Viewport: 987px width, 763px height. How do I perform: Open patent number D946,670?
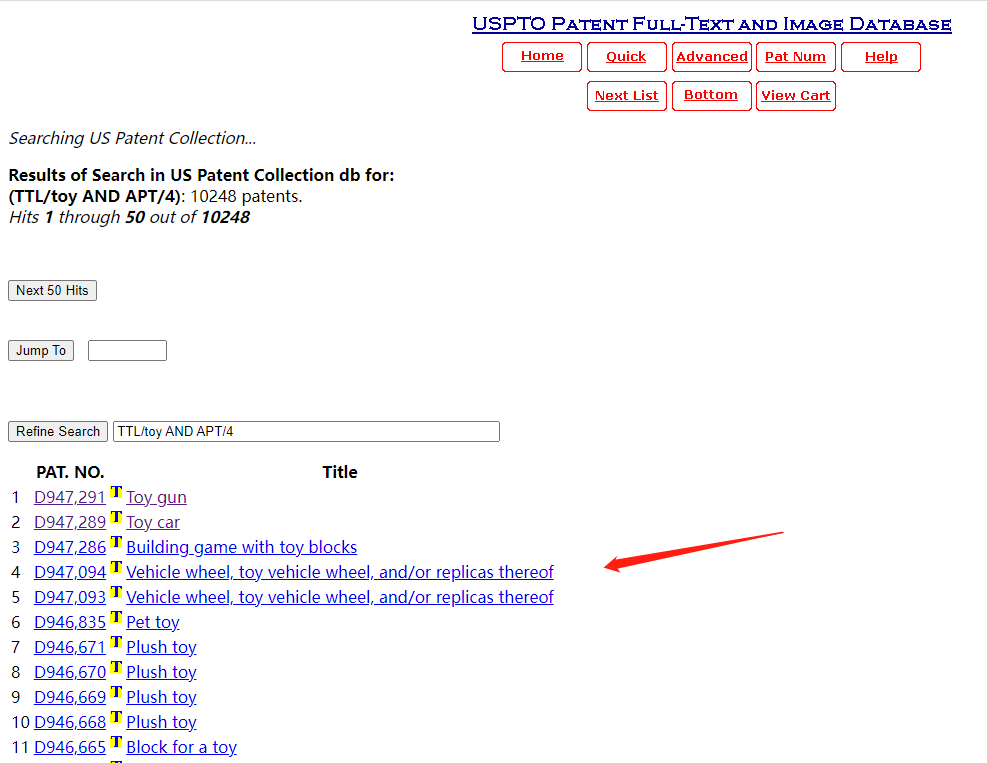[x=70, y=672]
